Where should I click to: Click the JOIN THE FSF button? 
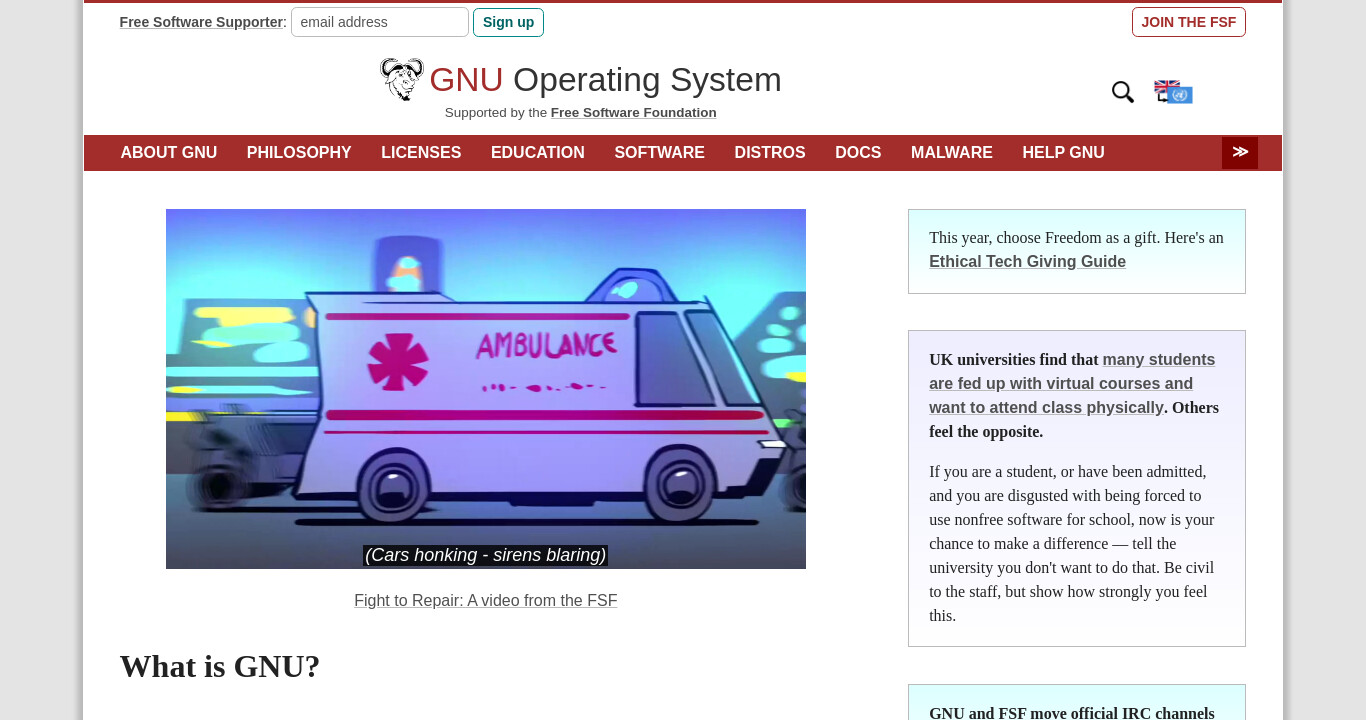[x=1189, y=22]
